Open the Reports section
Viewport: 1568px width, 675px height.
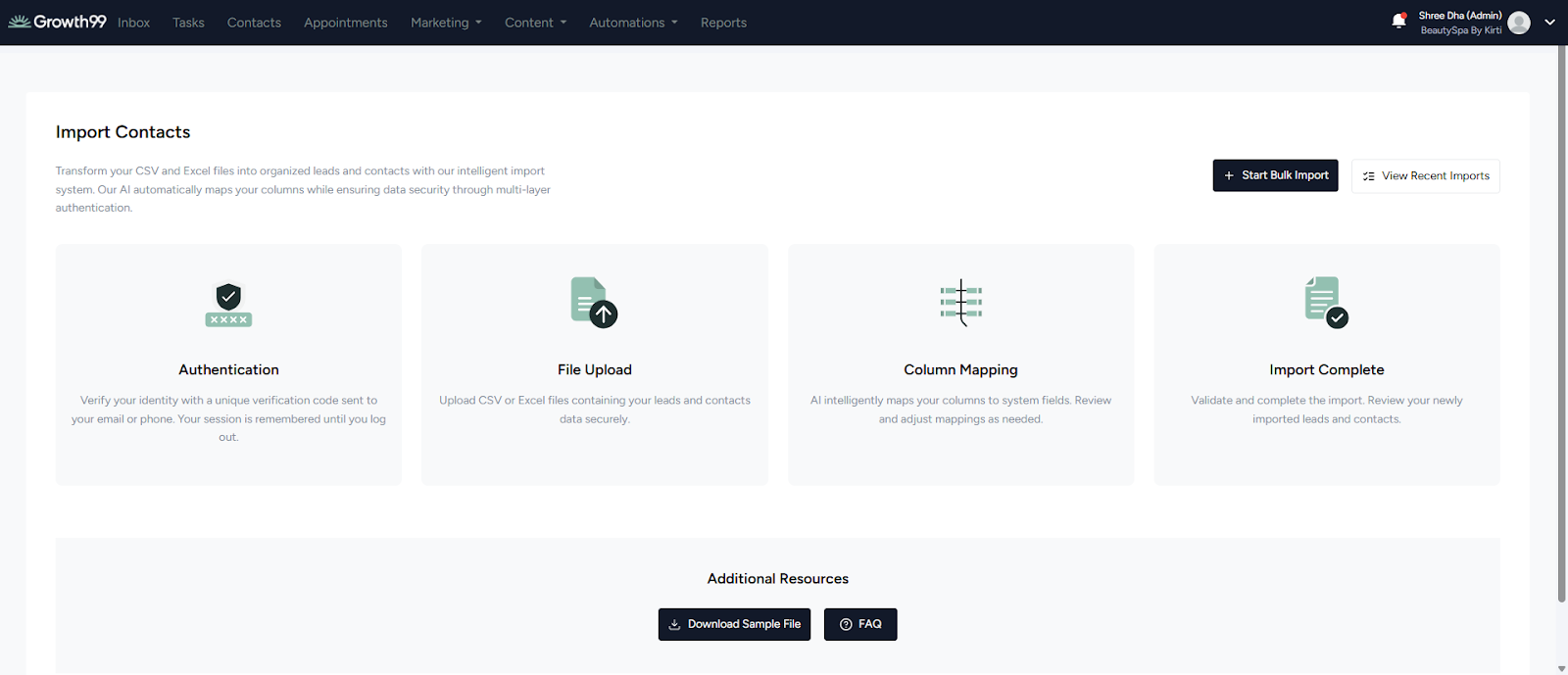[723, 23]
